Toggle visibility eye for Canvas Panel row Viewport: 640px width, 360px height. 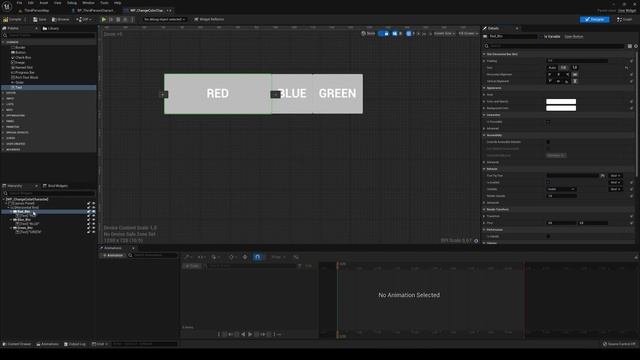click(x=93, y=203)
